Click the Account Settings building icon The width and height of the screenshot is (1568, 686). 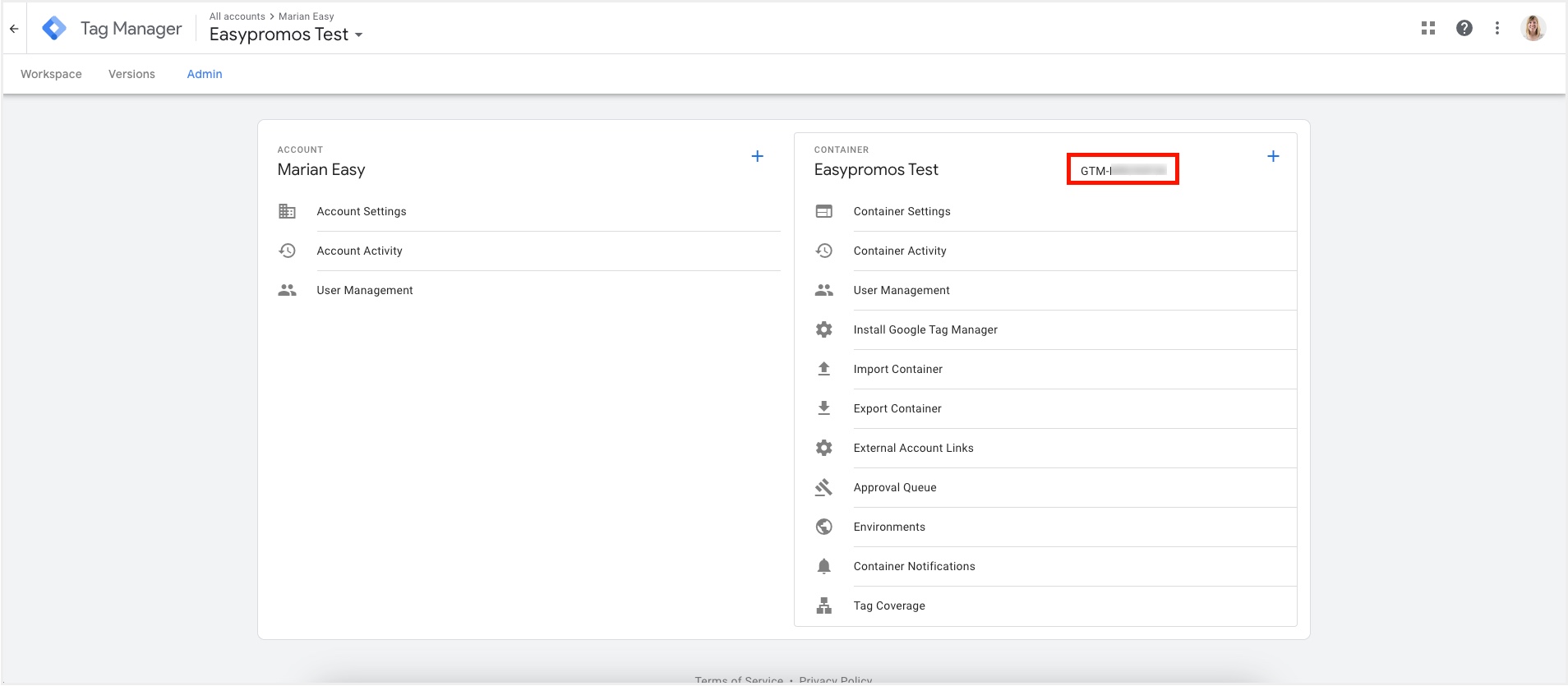(x=287, y=211)
